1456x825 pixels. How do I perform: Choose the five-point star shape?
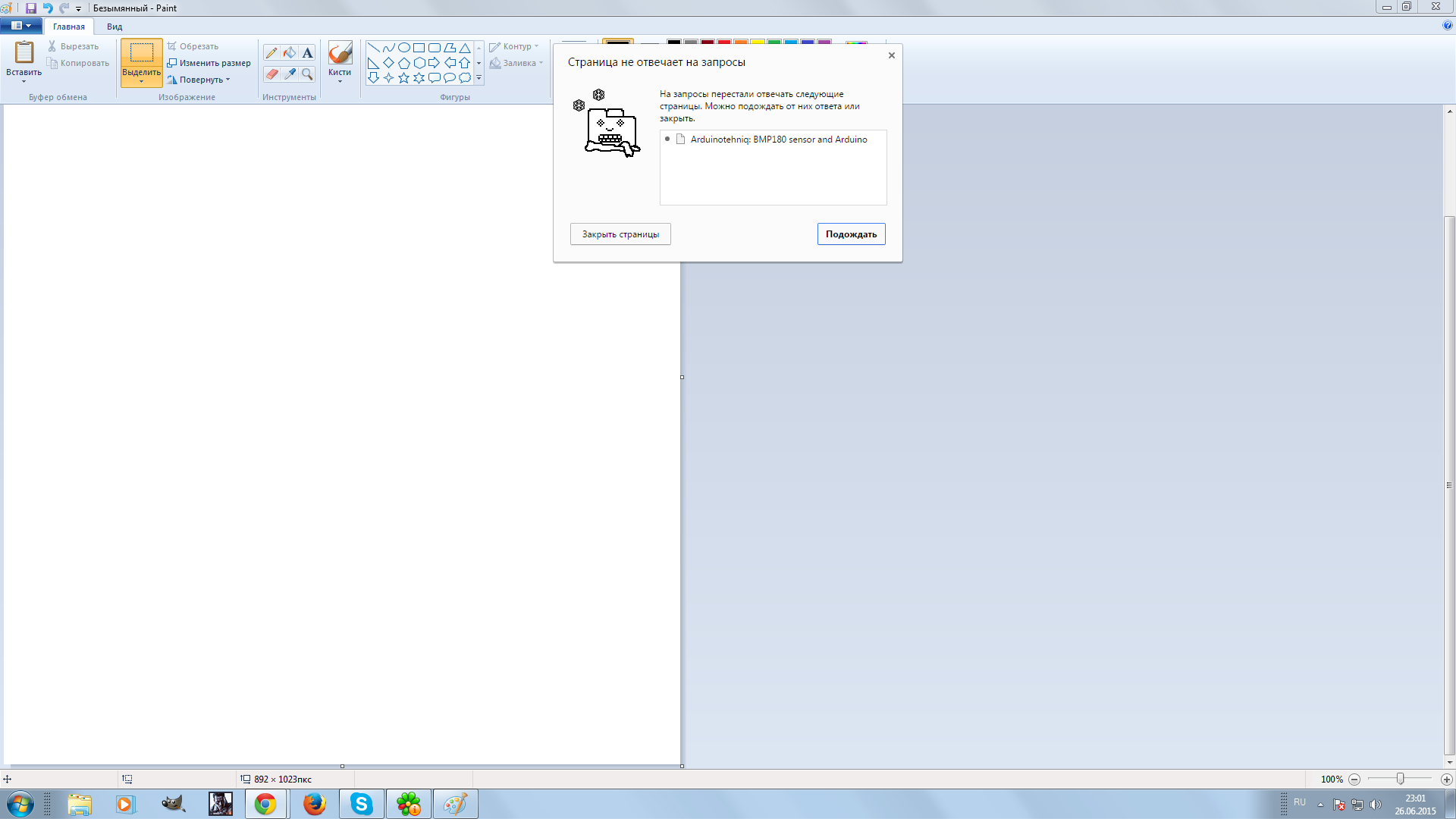coord(403,77)
